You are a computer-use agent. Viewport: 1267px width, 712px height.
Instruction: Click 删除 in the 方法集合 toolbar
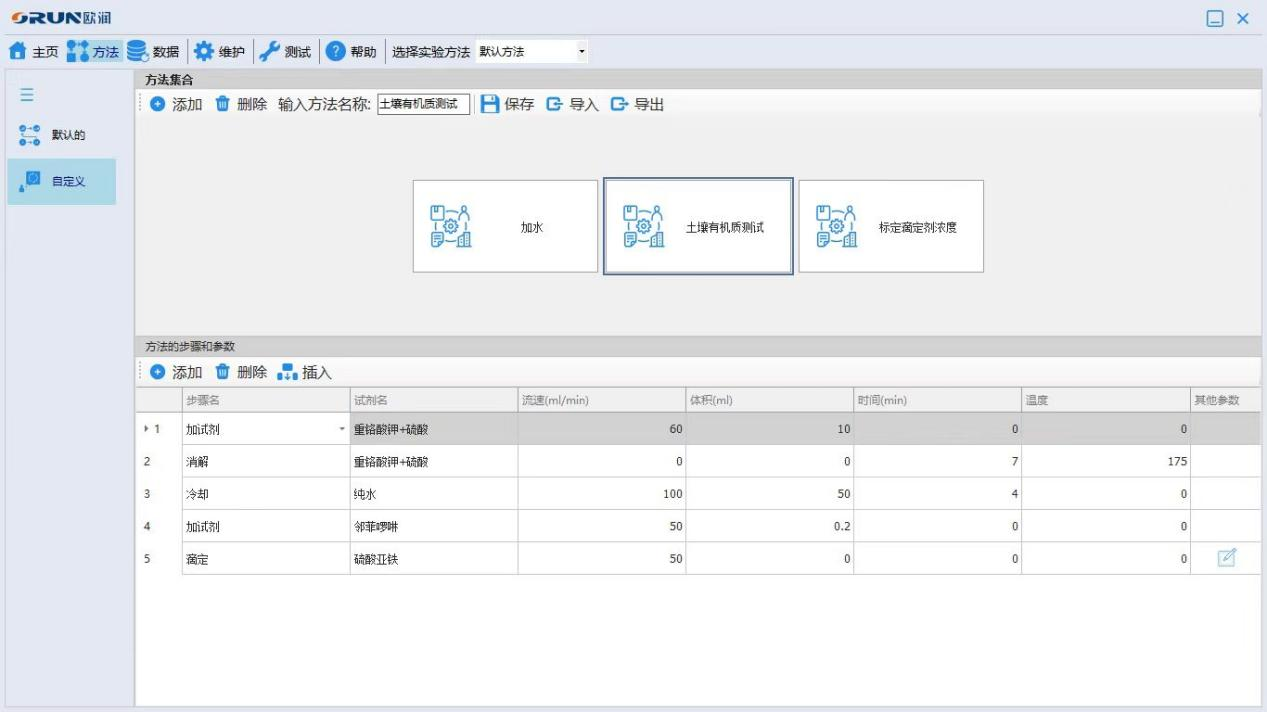click(241, 104)
